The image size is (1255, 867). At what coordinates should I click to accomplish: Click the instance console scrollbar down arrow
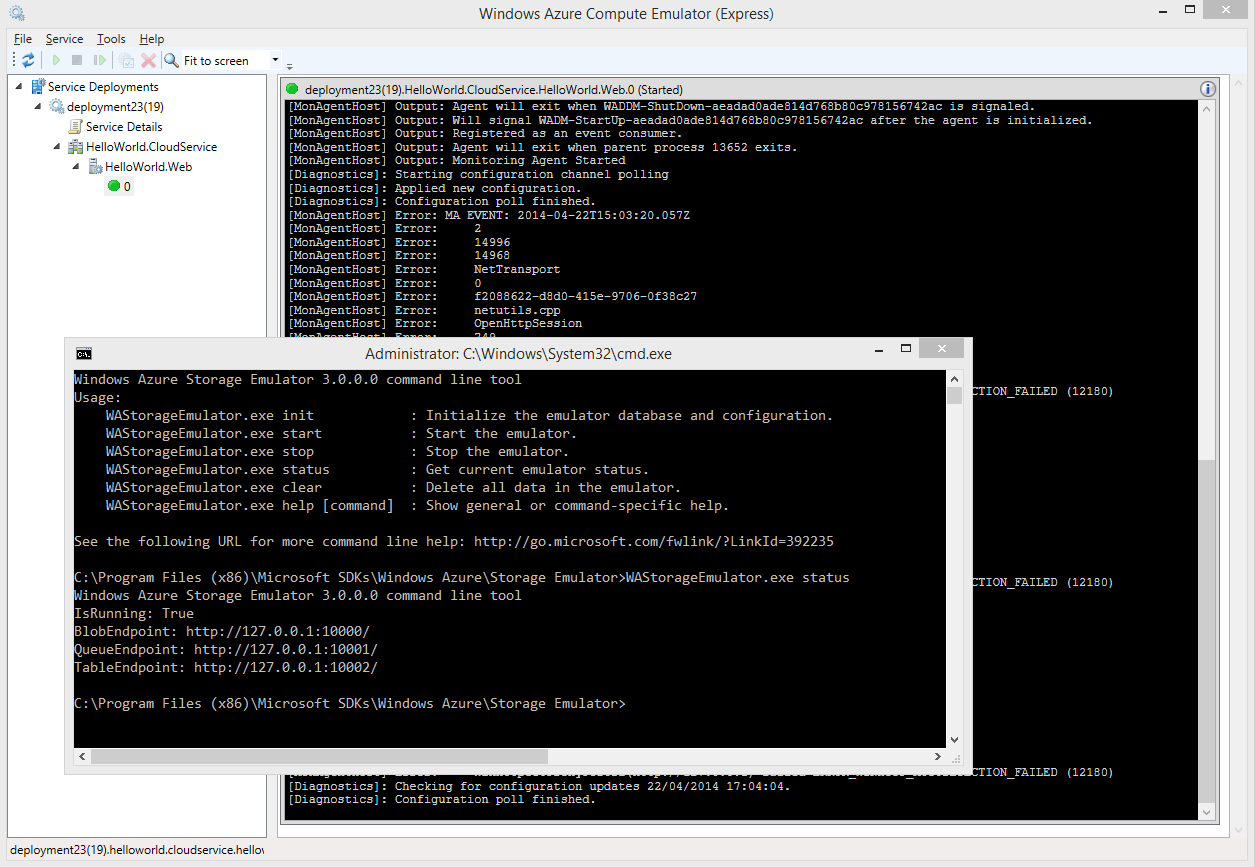click(x=1207, y=813)
